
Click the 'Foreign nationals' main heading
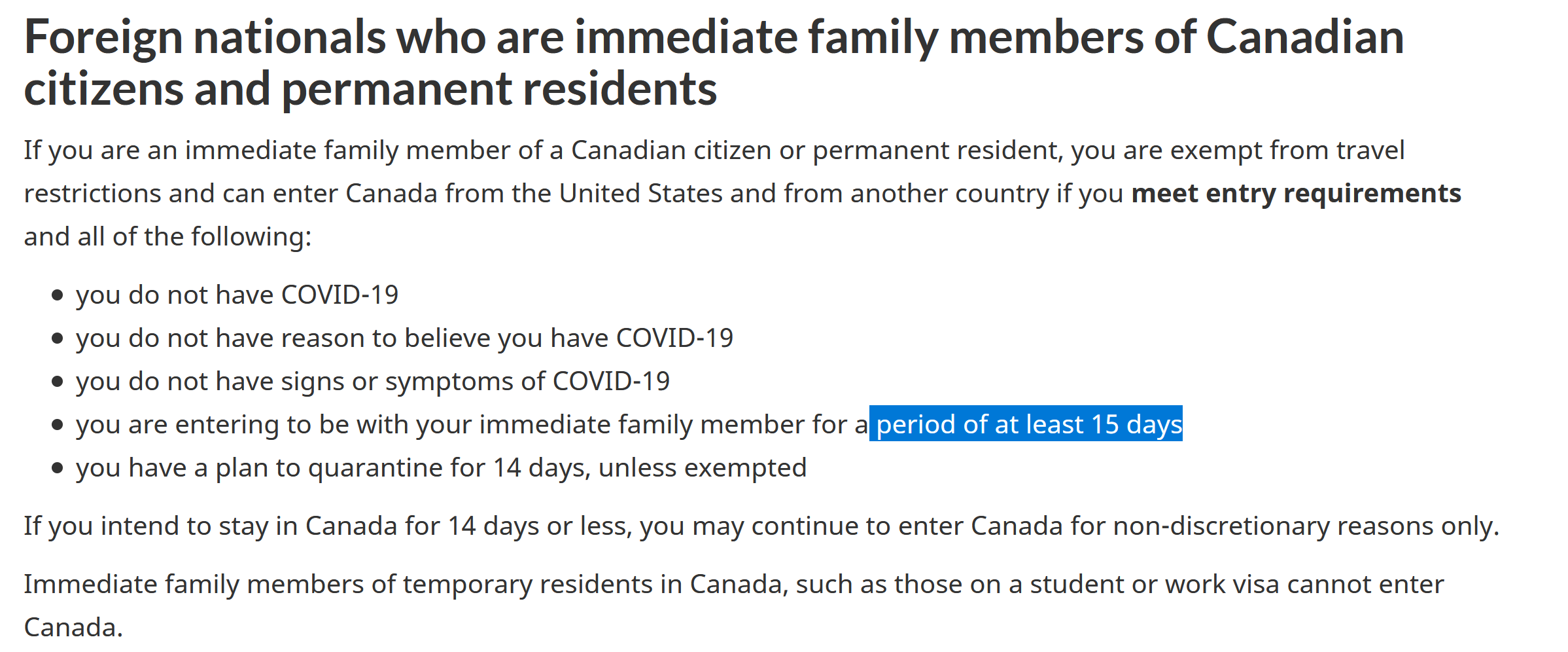(714, 62)
